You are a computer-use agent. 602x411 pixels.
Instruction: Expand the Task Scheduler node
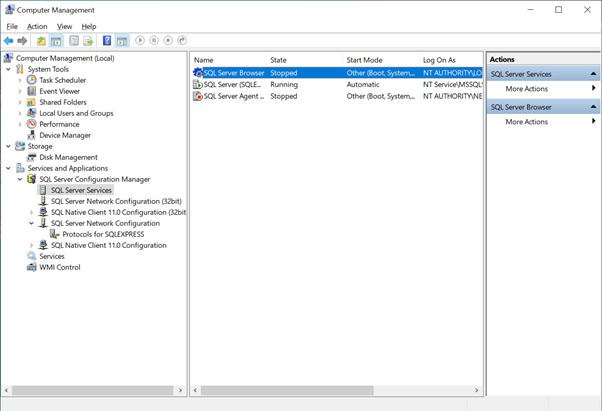click(20, 80)
